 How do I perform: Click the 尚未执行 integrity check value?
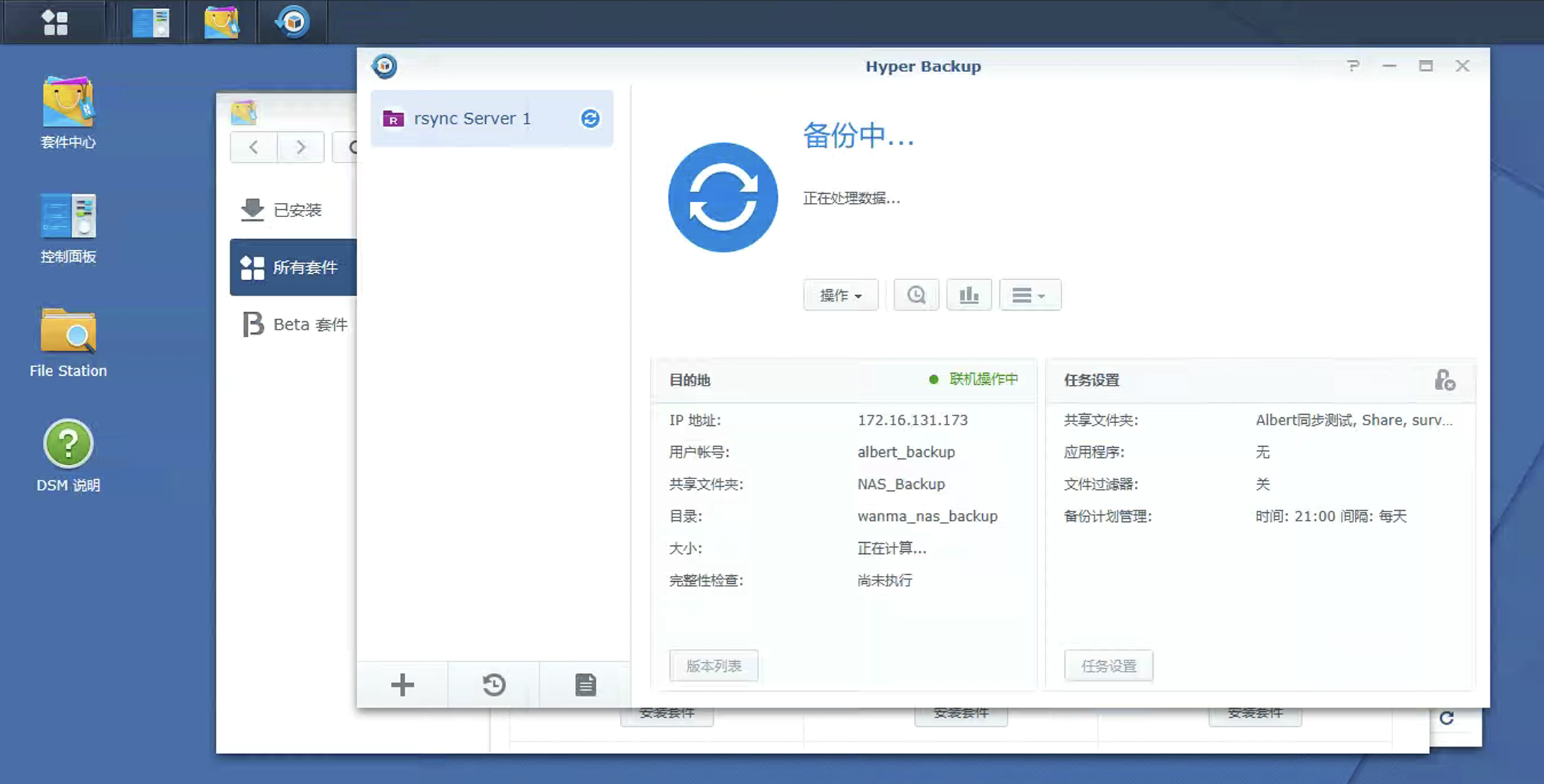coord(885,580)
